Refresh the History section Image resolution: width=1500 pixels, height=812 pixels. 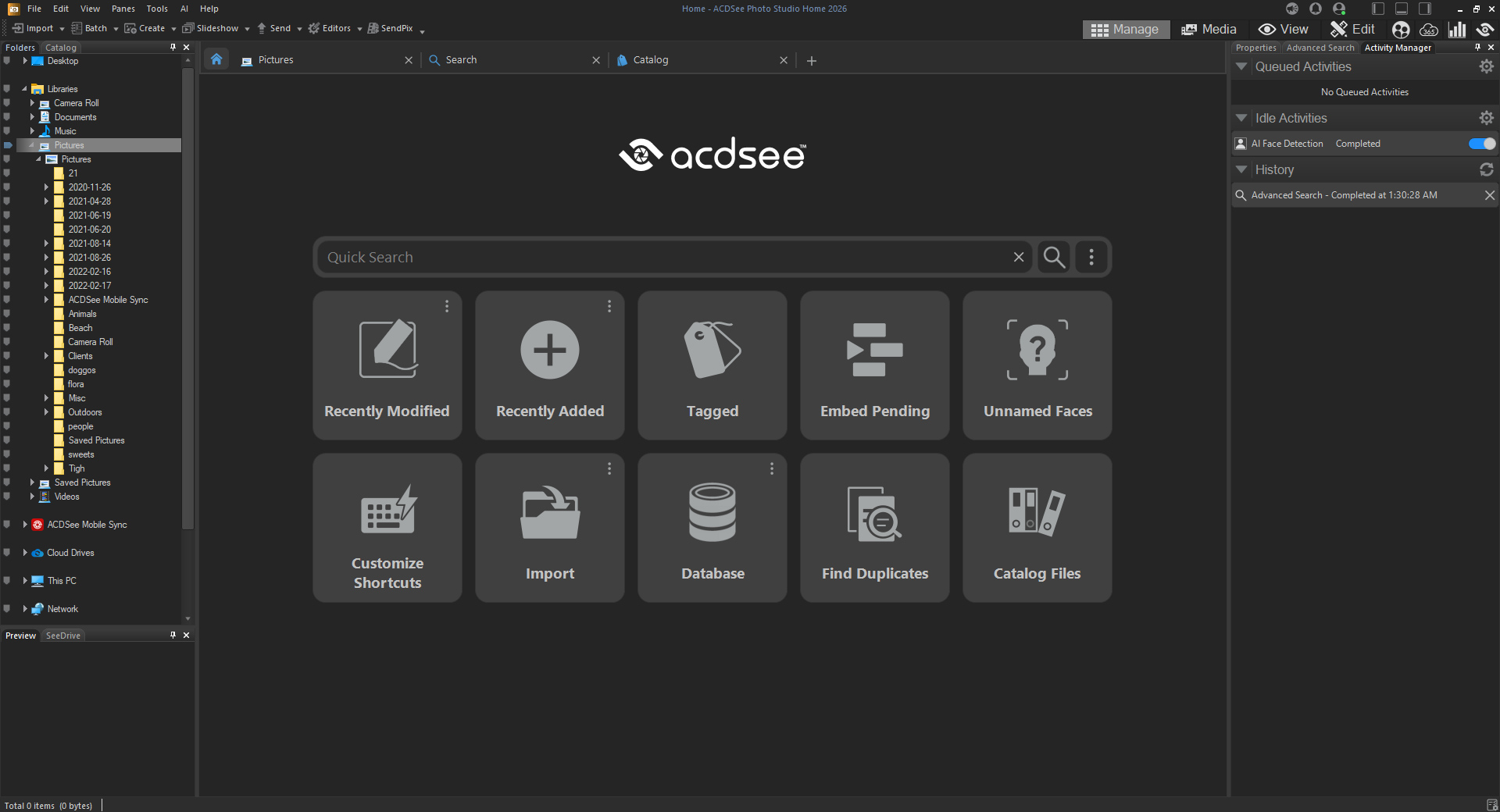tap(1486, 169)
